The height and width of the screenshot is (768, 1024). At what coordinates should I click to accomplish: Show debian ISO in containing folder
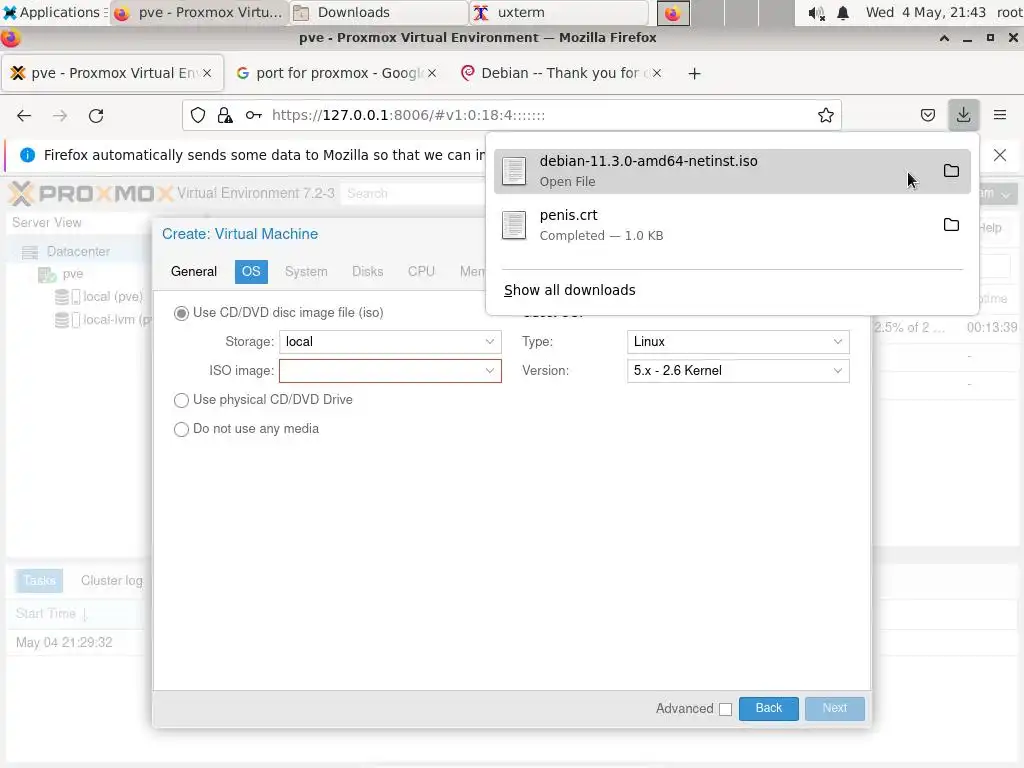pyautogui.click(x=952, y=171)
